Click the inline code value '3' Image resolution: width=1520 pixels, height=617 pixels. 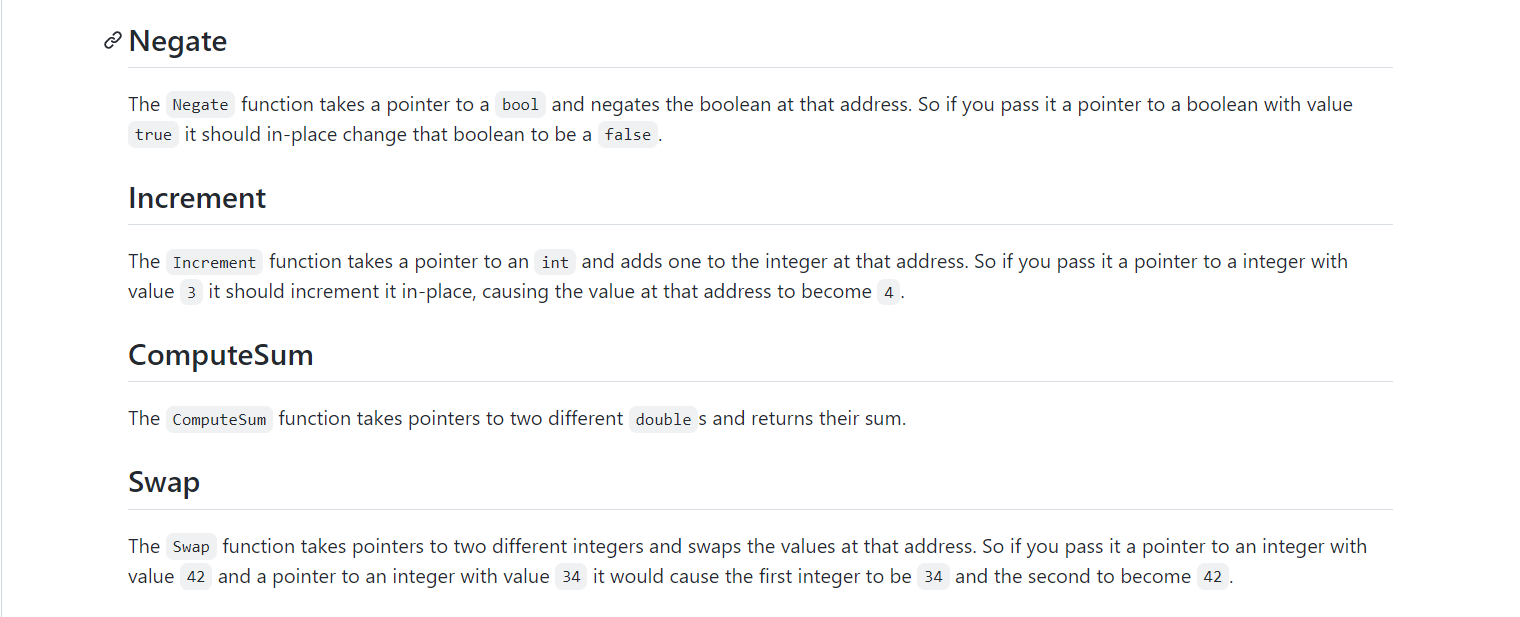pos(191,292)
